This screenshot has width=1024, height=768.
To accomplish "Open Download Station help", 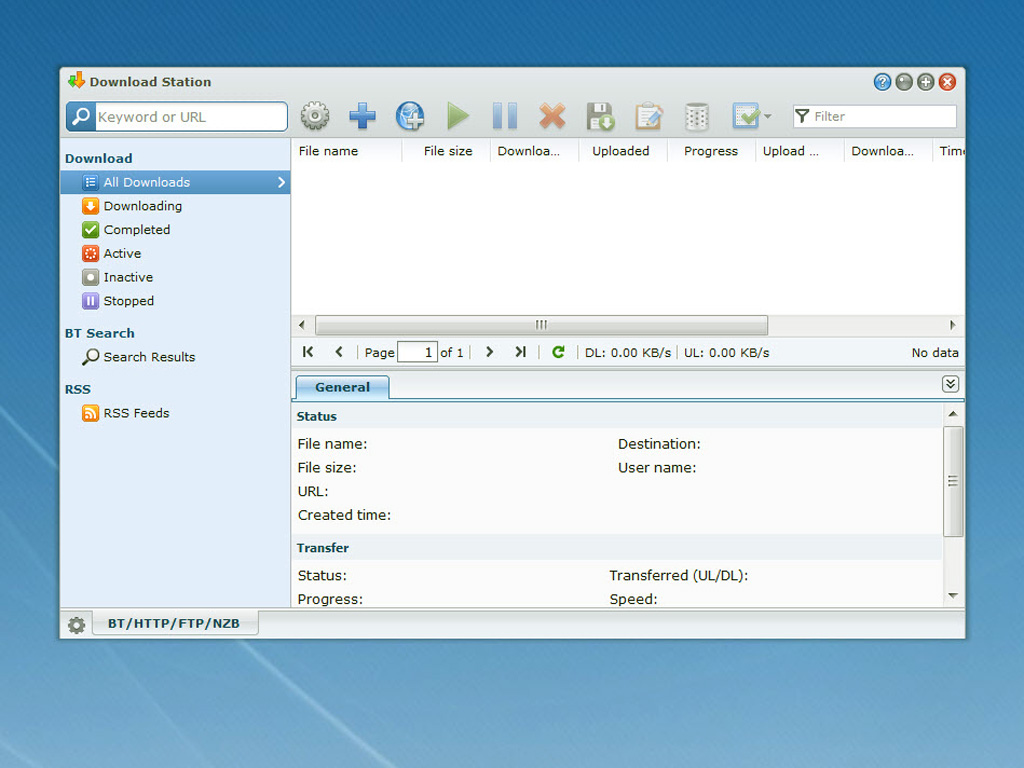I will click(x=882, y=82).
